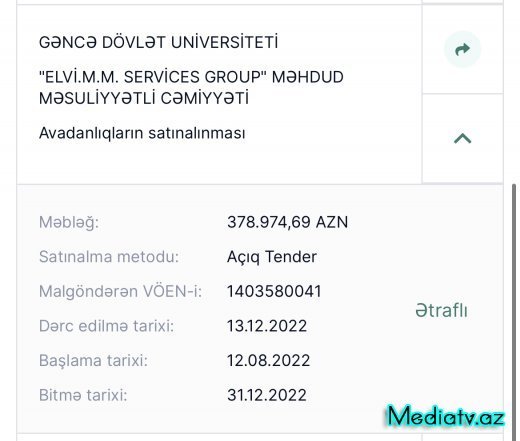Click the amount 378.974,69 AZN

287,222
